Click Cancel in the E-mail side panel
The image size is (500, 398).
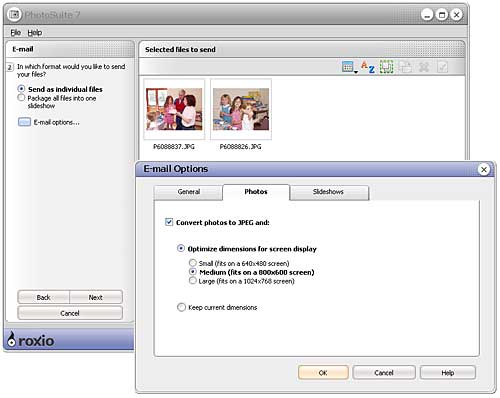[x=70, y=313]
